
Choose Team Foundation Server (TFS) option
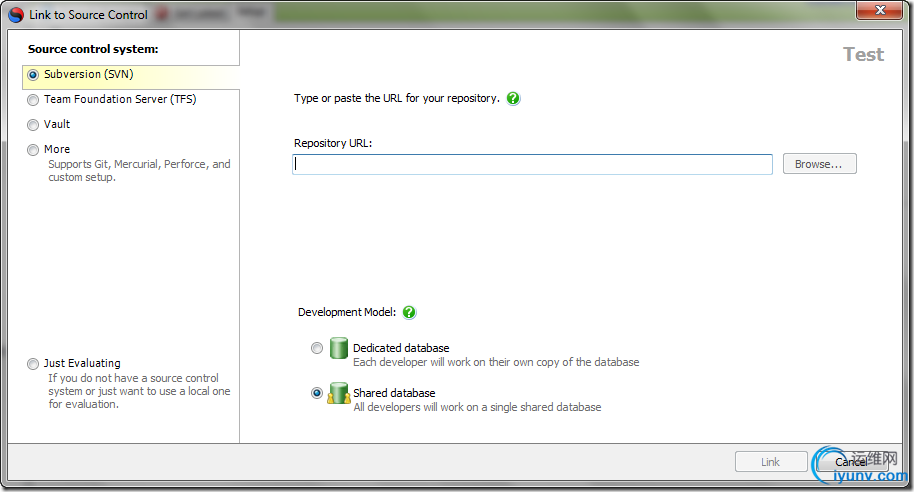pyautogui.click(x=33, y=100)
